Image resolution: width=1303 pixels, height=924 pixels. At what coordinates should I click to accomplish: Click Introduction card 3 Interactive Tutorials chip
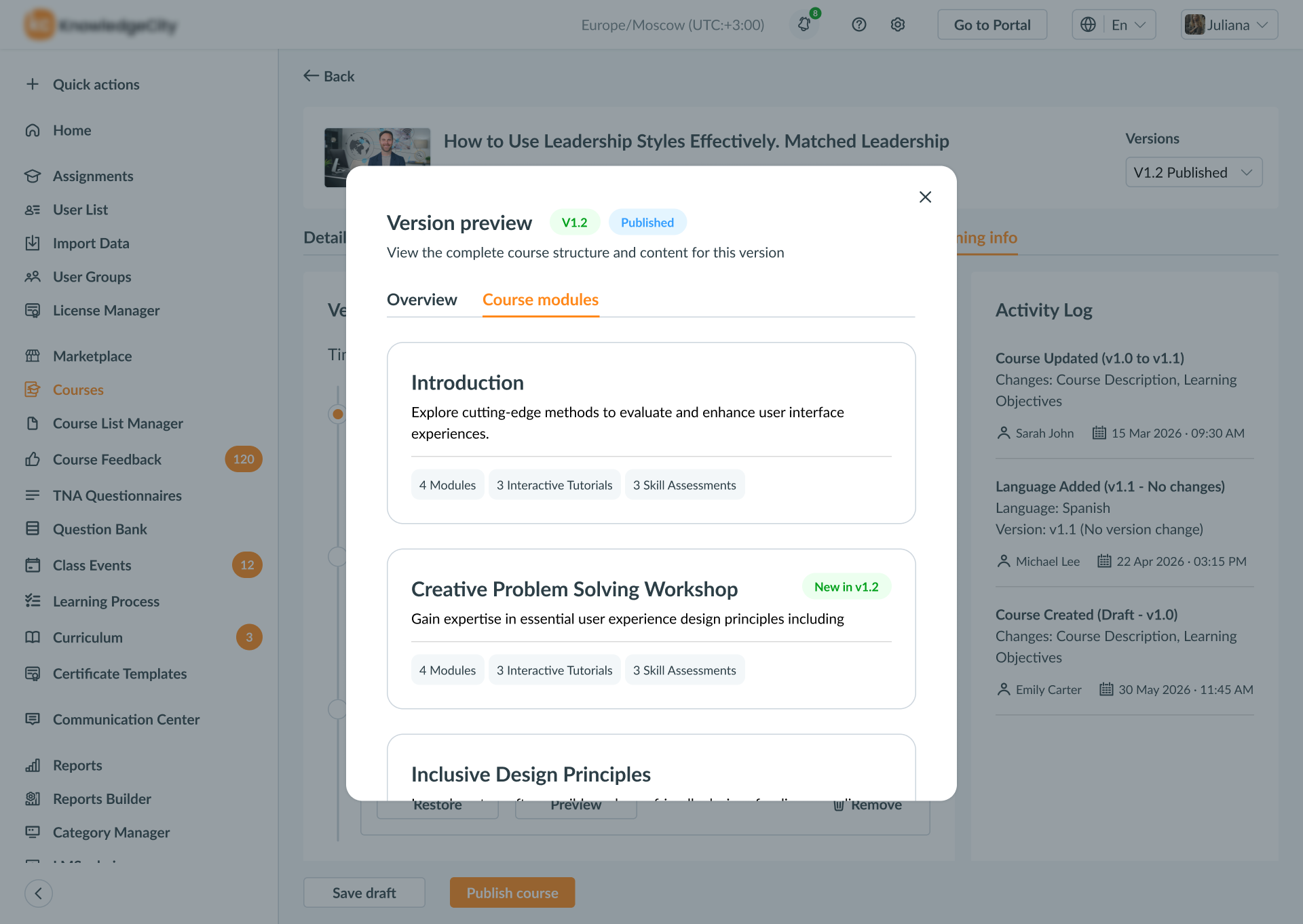coord(554,485)
